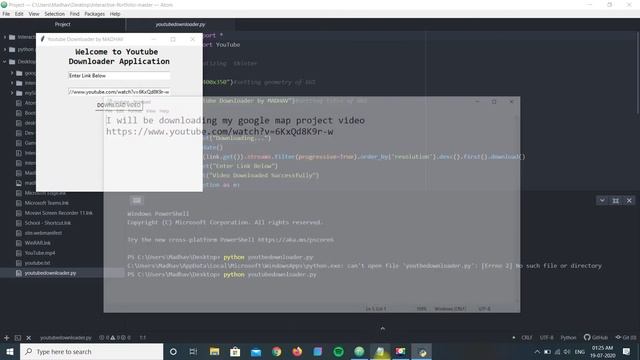
Task: Open Microsoft Teams.lnk in the tree
Action: pyautogui.click(x=46, y=203)
